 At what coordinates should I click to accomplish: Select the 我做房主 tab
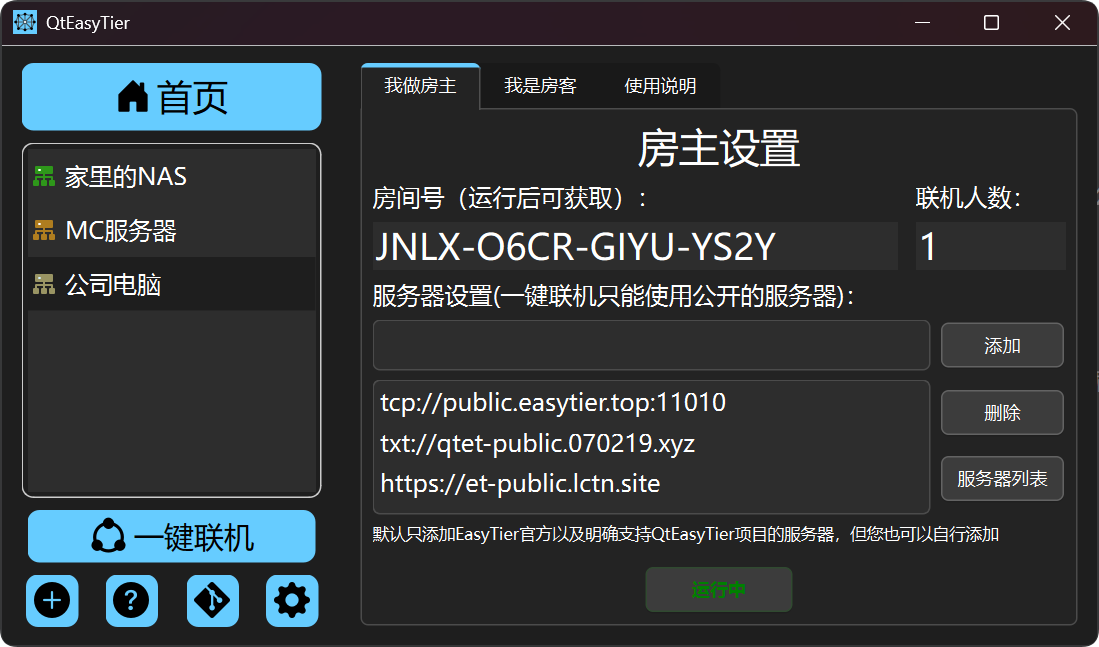420,86
